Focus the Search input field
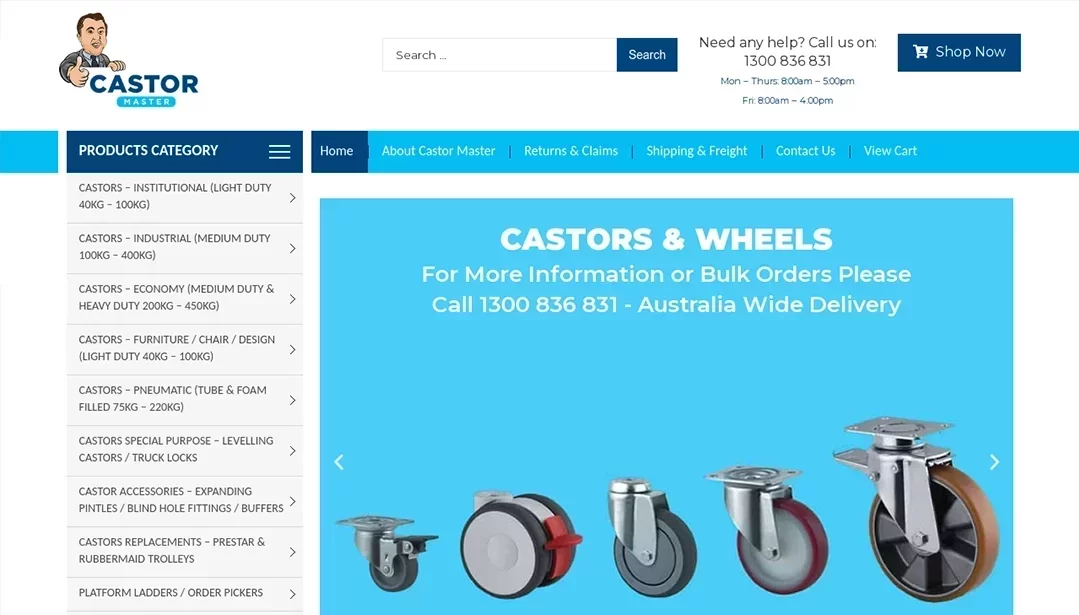Image resolution: width=1079 pixels, height=615 pixels. pyautogui.click(x=500, y=55)
